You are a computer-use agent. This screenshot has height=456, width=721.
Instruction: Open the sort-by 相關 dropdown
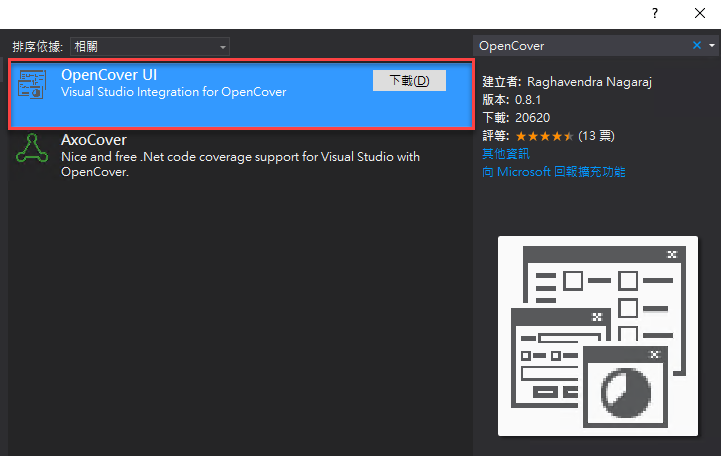coord(150,46)
